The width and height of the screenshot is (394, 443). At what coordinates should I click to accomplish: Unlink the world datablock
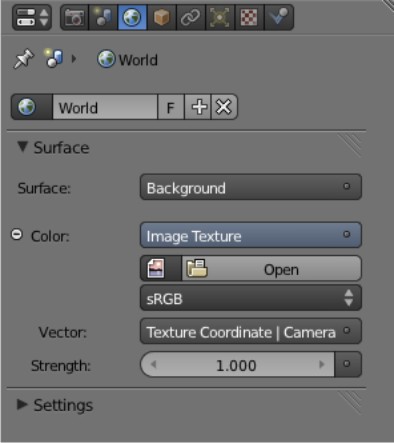pyautogui.click(x=224, y=107)
